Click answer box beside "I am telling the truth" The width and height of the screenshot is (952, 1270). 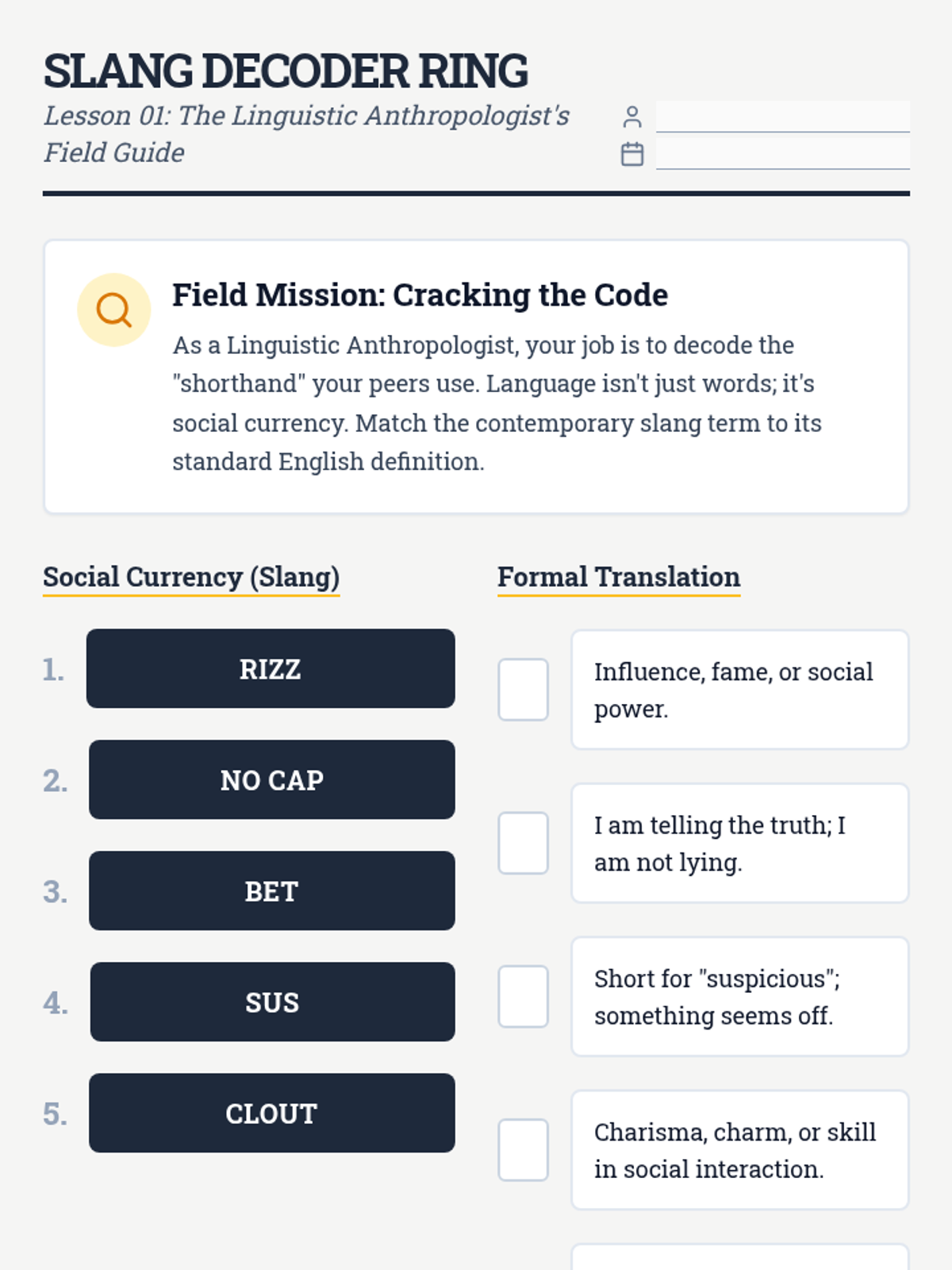point(523,843)
